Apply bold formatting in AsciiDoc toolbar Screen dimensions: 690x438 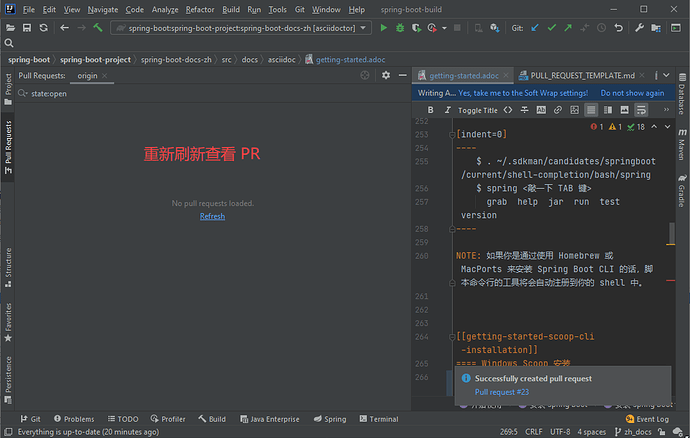(431, 110)
